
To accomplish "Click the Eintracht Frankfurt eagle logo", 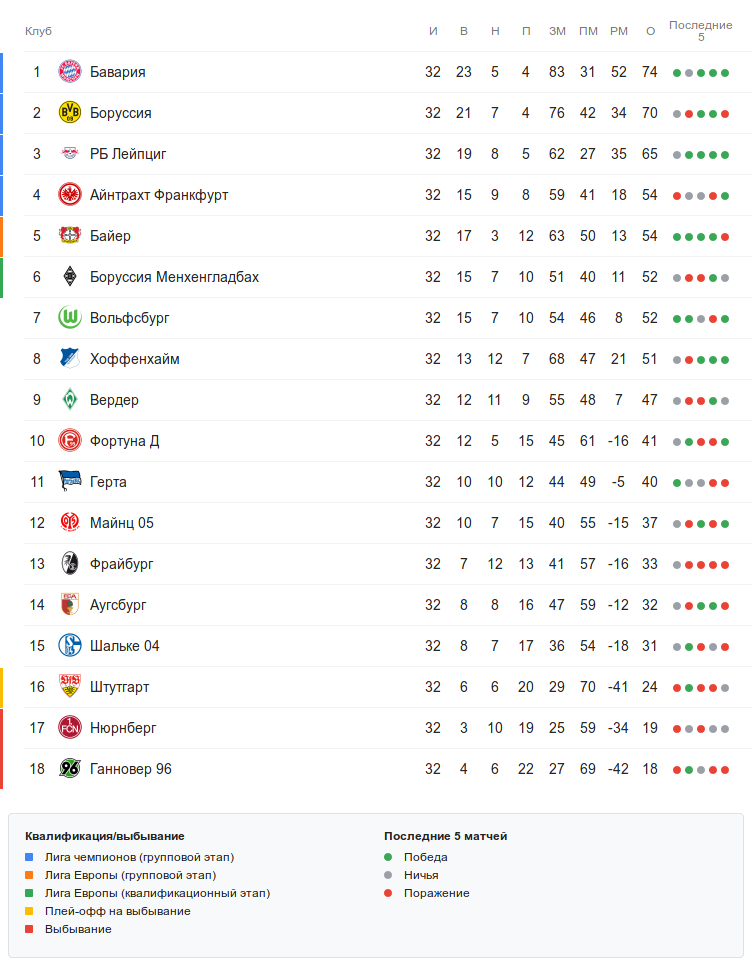I will tap(70, 195).
